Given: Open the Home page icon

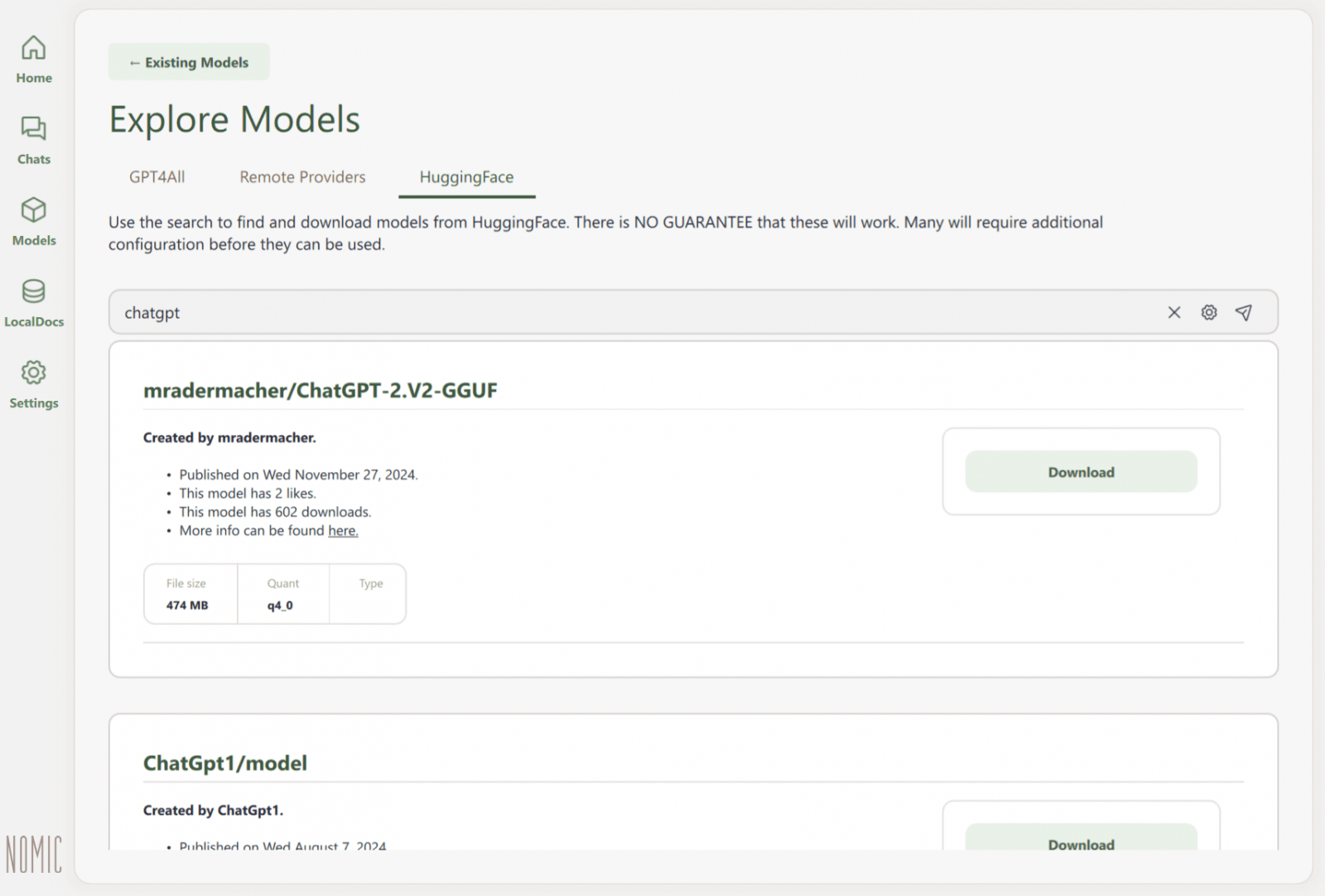Looking at the screenshot, I should pos(33,48).
